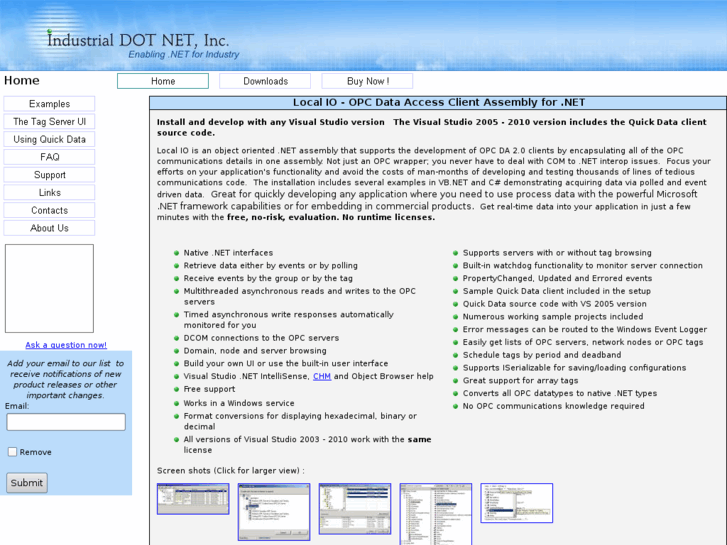Click 'No OPC communications knowledge required' text
The width and height of the screenshot is (727, 545).
pyautogui.click(x=553, y=406)
